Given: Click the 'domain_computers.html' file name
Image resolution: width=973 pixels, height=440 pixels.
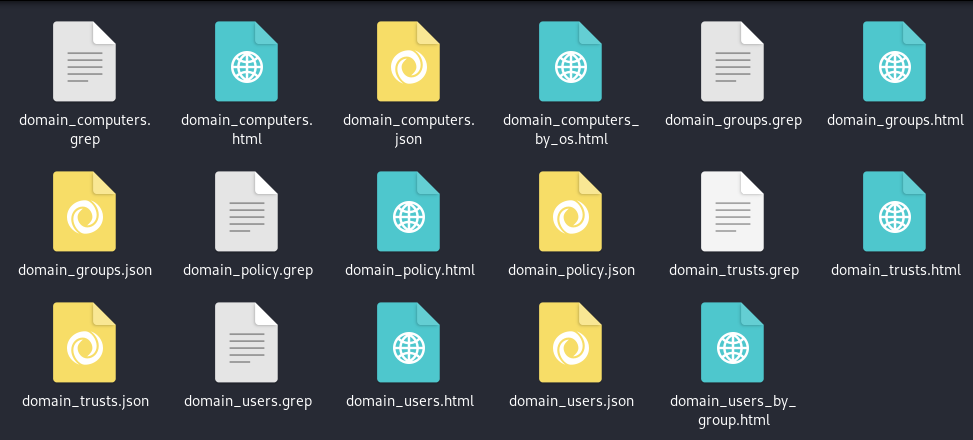Looking at the screenshot, I should (247, 130).
